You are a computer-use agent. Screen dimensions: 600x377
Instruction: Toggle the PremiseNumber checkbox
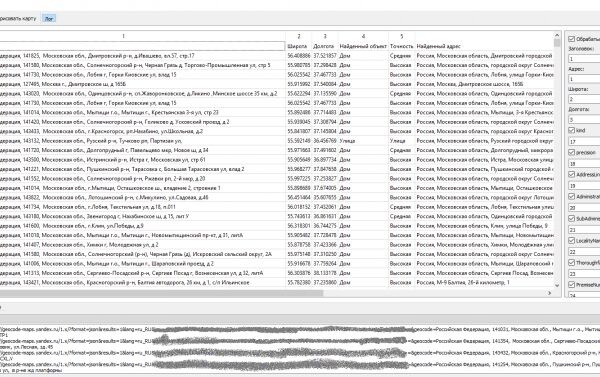(x=571, y=285)
